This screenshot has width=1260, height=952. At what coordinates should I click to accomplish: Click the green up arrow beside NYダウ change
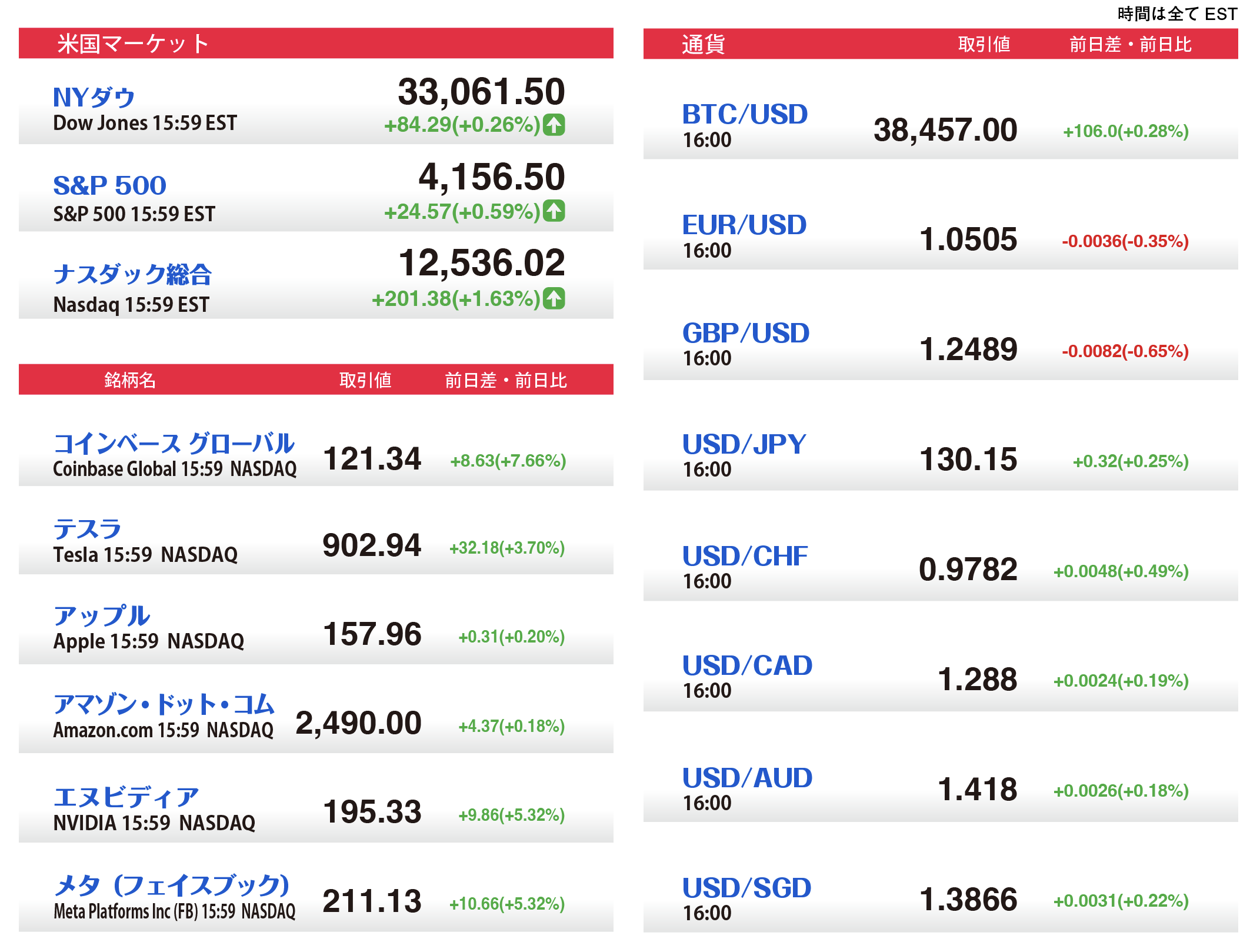[554, 125]
